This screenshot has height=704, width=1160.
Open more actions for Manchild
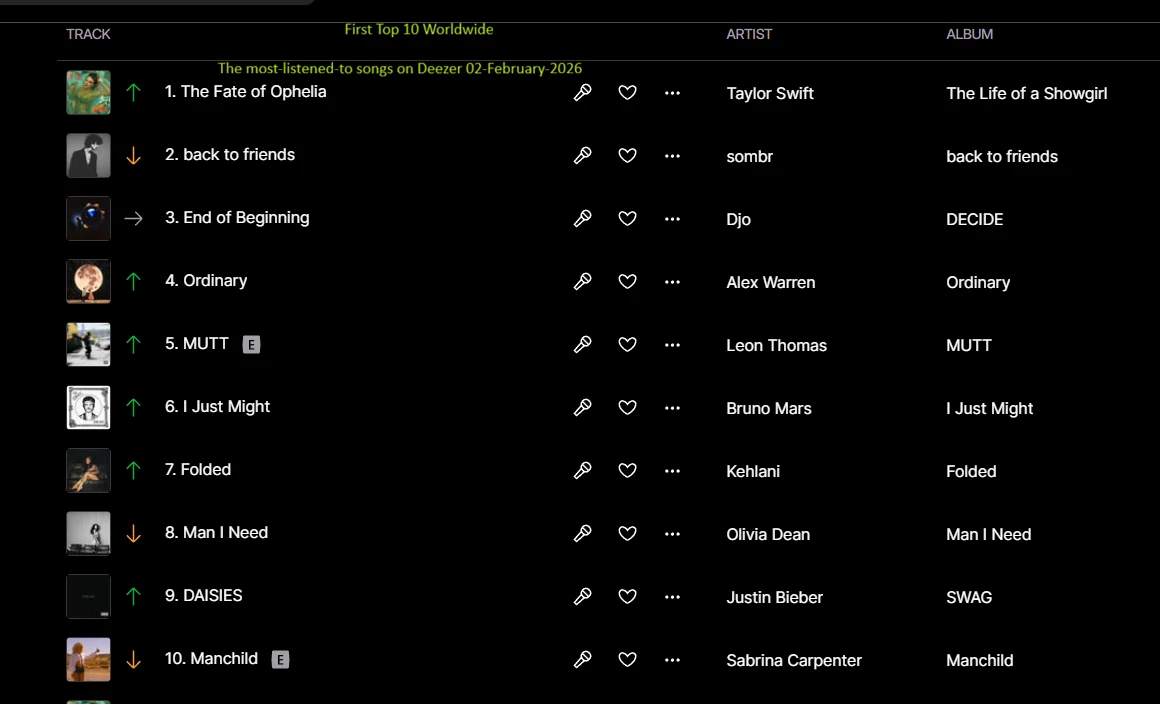(672, 660)
